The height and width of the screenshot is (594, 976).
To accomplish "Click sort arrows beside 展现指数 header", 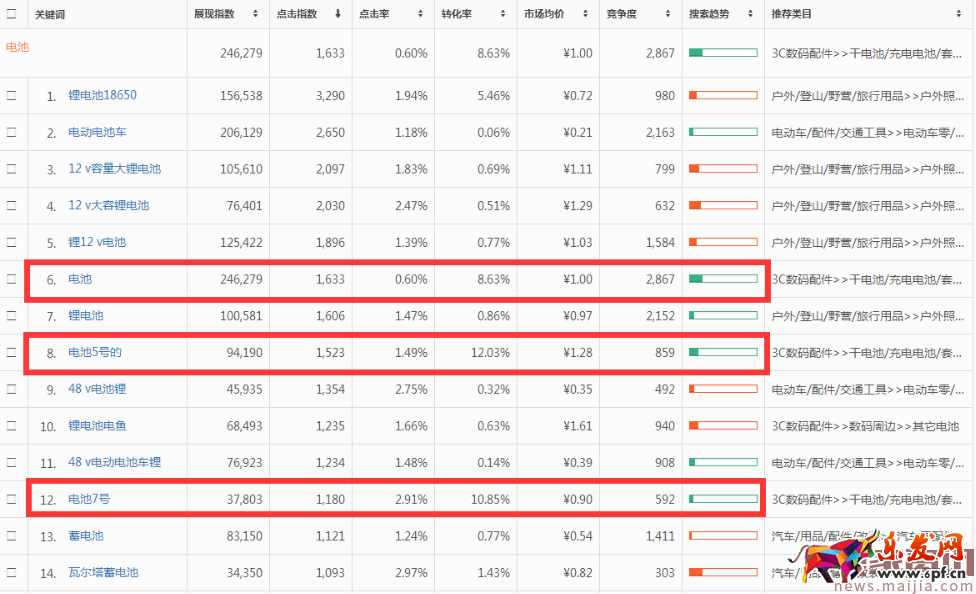I will (256, 14).
